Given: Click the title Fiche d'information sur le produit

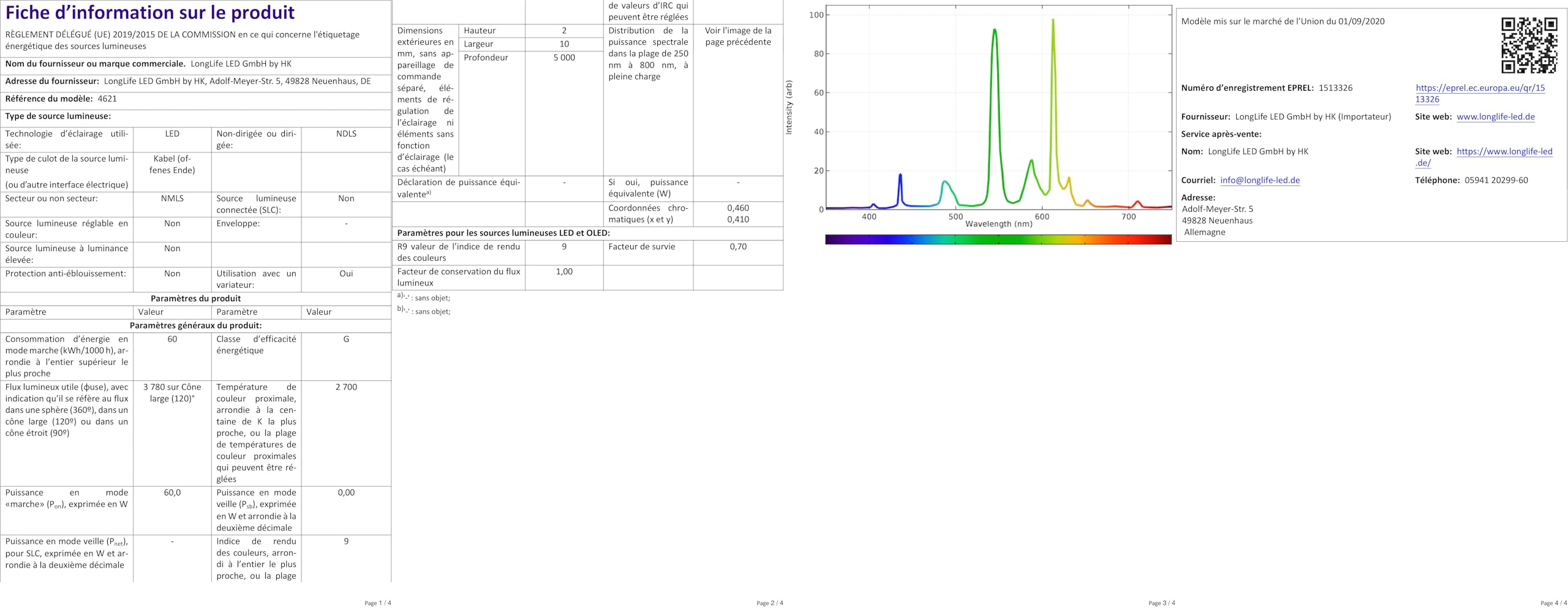Looking at the screenshot, I should click(150, 13).
